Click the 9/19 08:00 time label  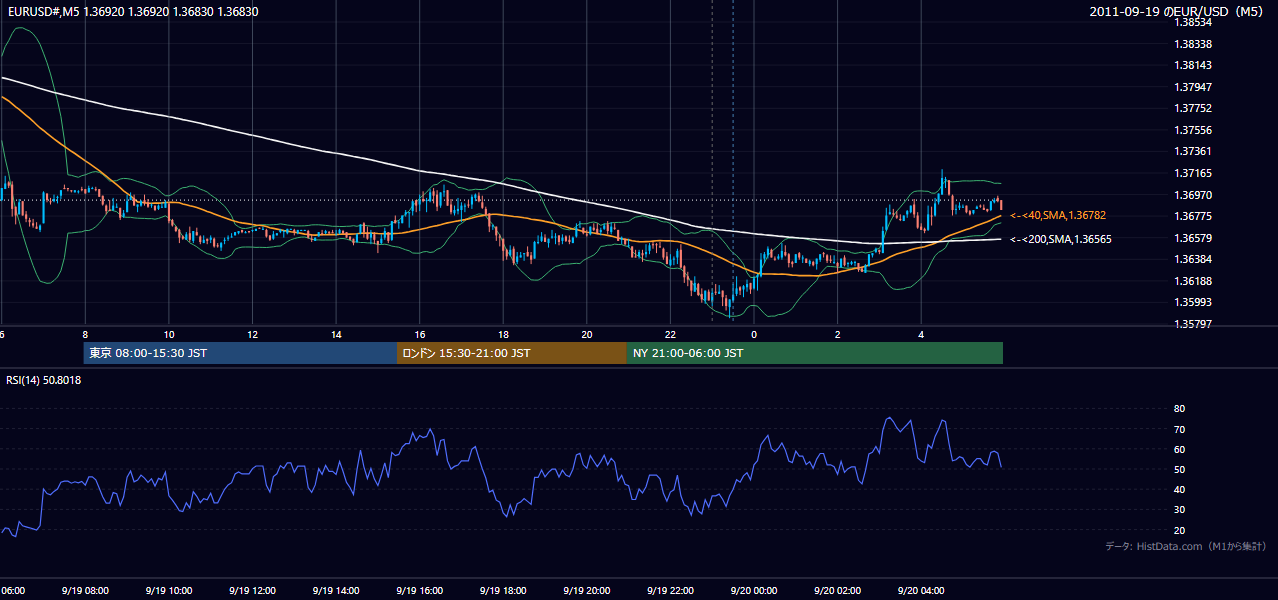coord(85,591)
